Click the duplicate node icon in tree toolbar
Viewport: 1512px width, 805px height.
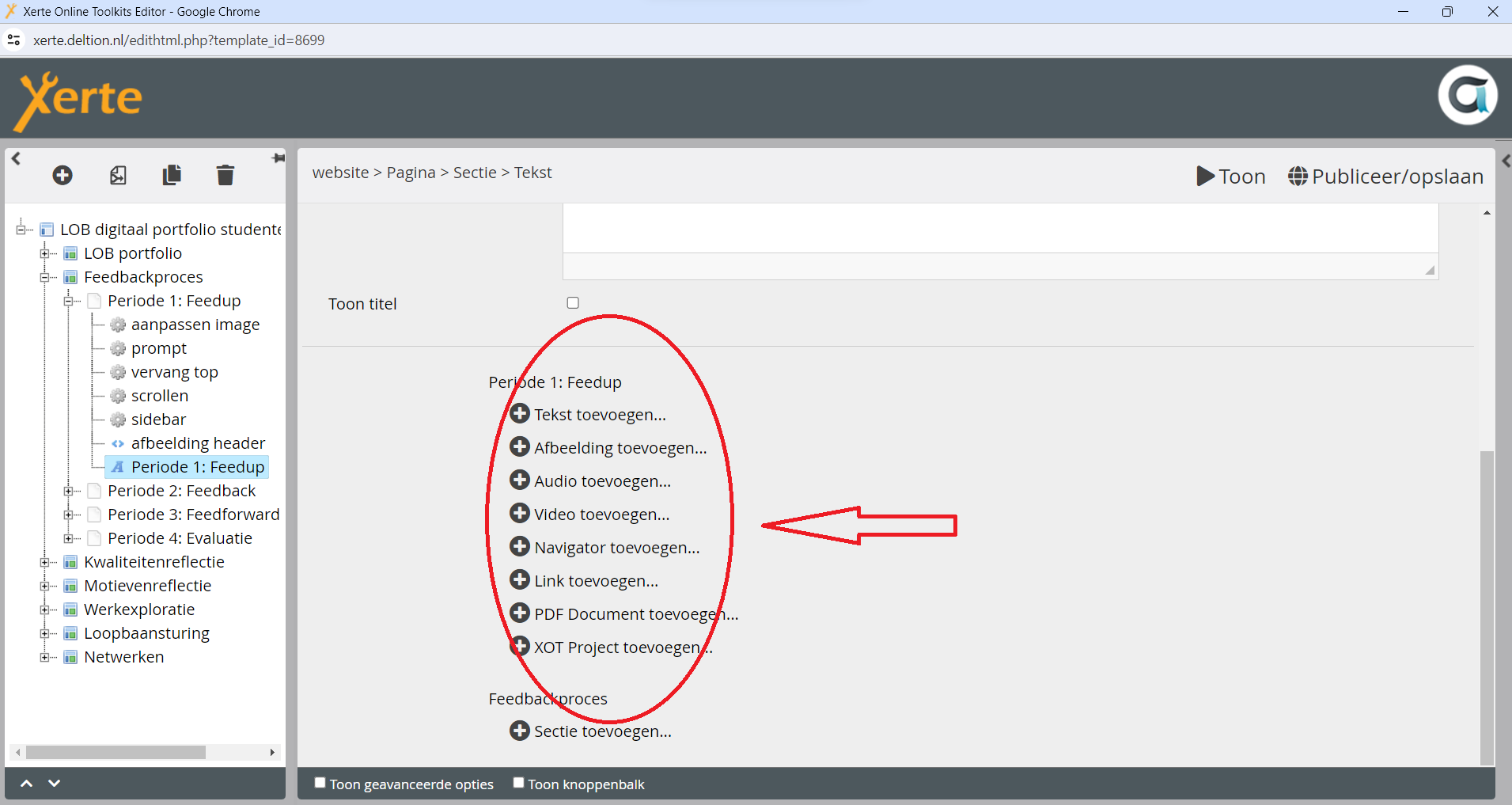[172, 175]
